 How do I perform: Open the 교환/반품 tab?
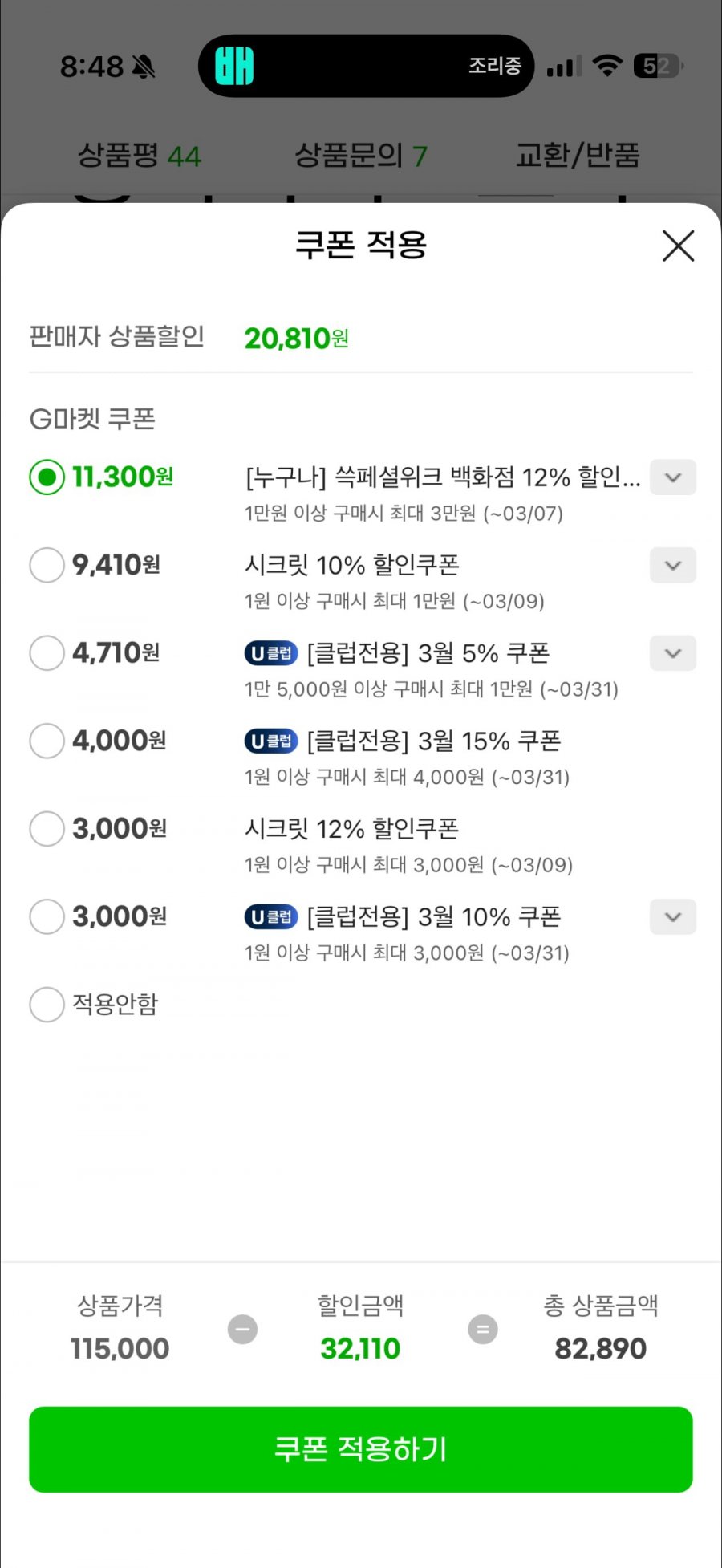578,155
